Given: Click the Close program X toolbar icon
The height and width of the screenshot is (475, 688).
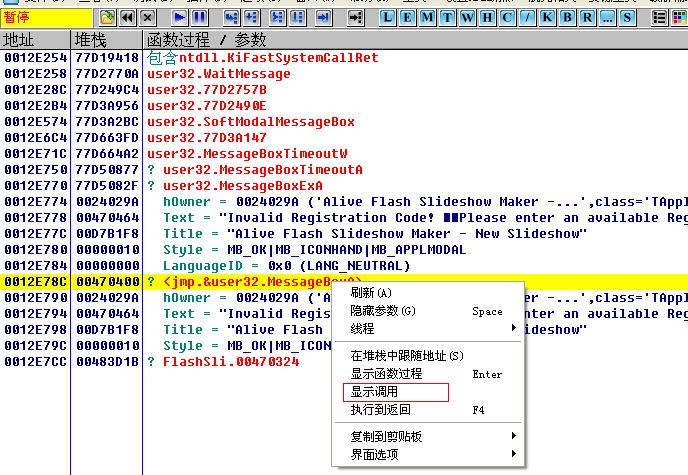Looking at the screenshot, I should 147,17.
